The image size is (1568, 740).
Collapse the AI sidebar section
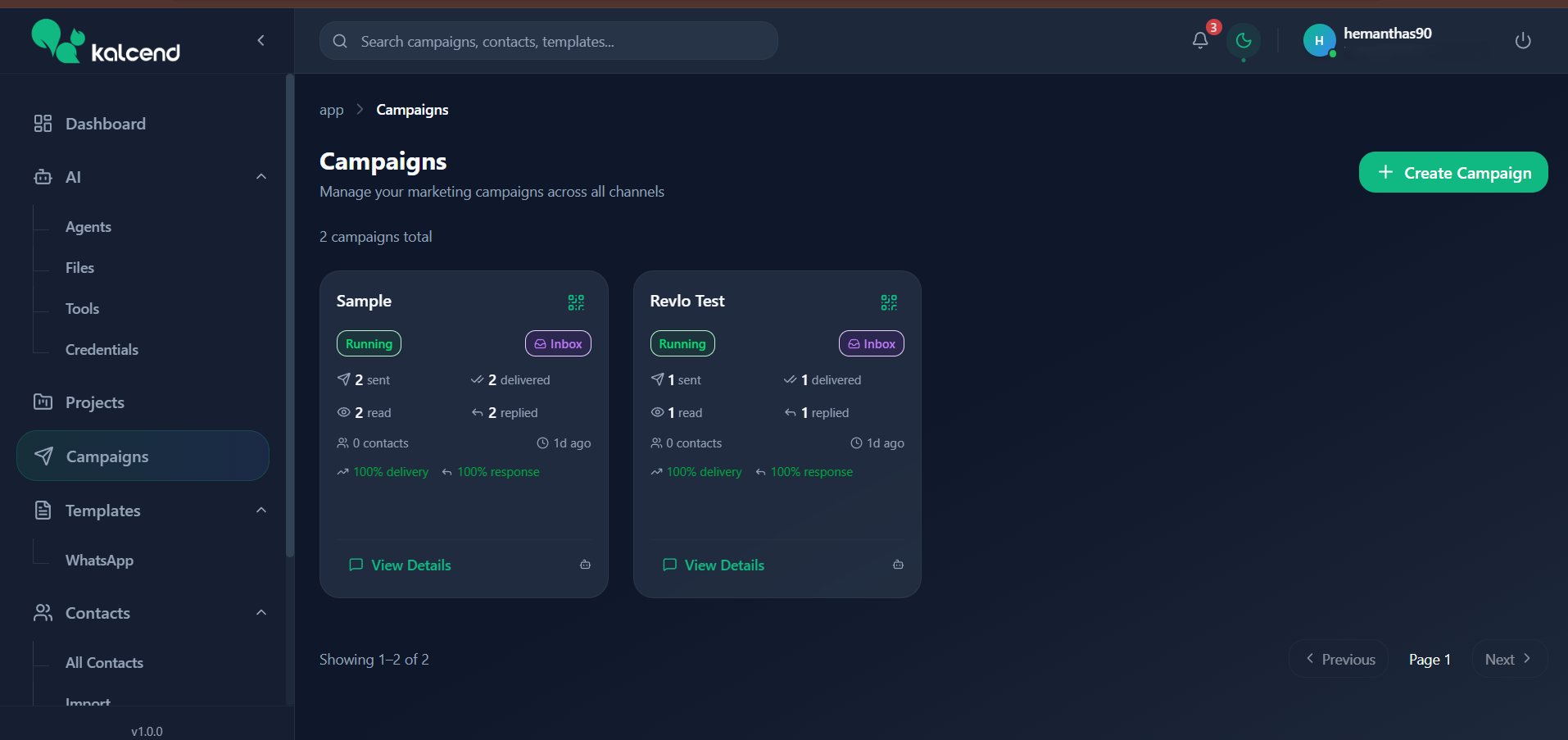tap(261, 176)
